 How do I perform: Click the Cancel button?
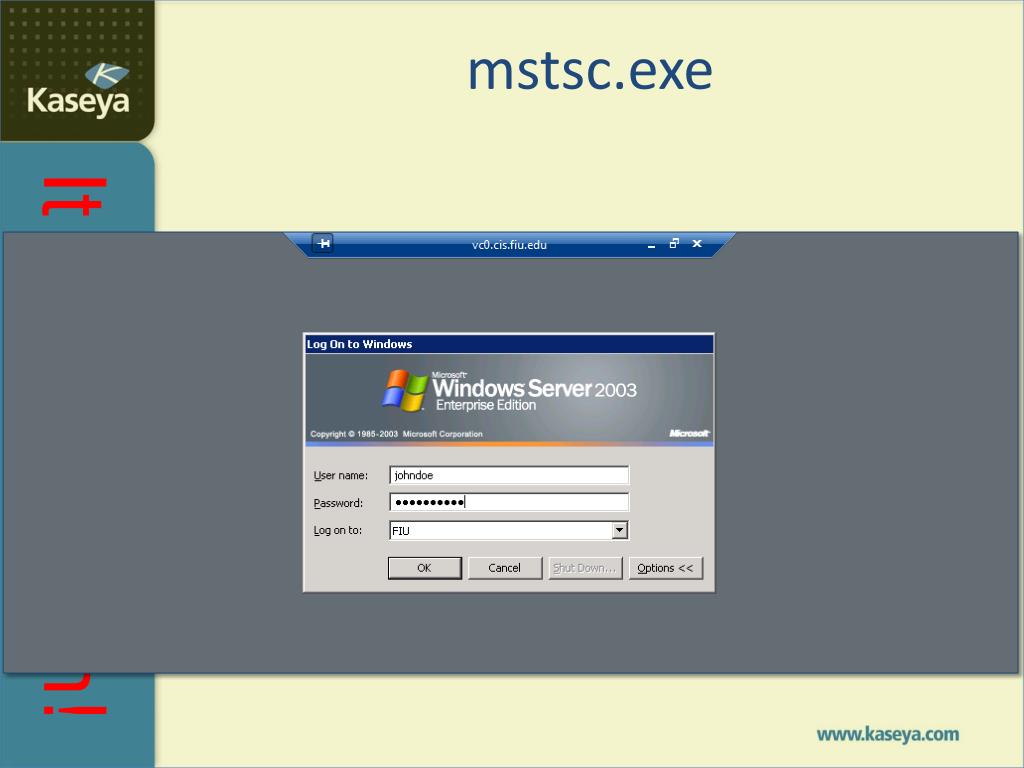click(x=505, y=568)
